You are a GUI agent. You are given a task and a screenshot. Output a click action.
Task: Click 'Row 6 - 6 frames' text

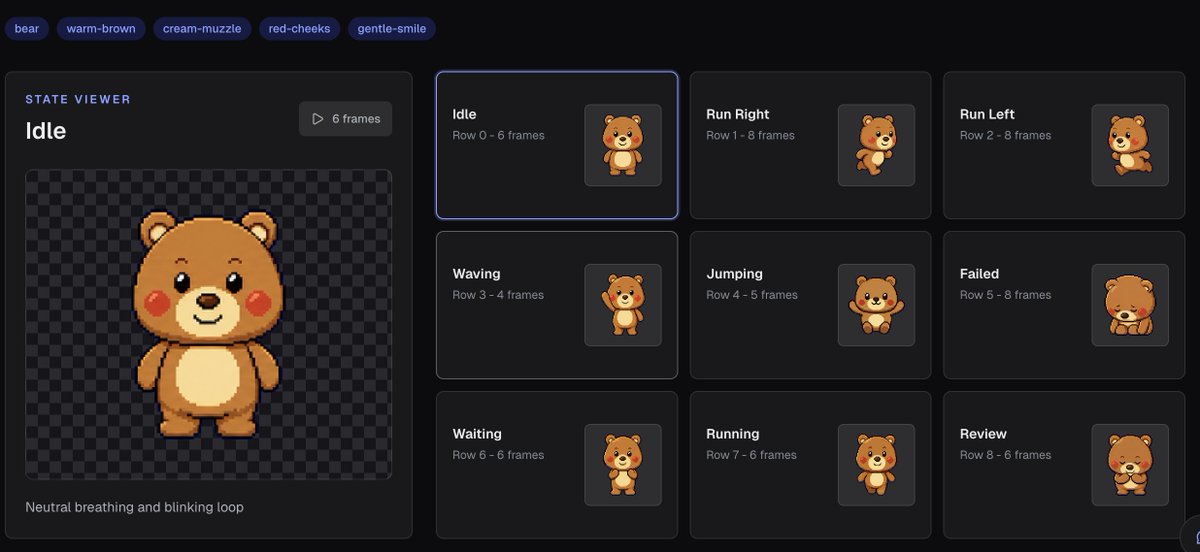tap(498, 455)
